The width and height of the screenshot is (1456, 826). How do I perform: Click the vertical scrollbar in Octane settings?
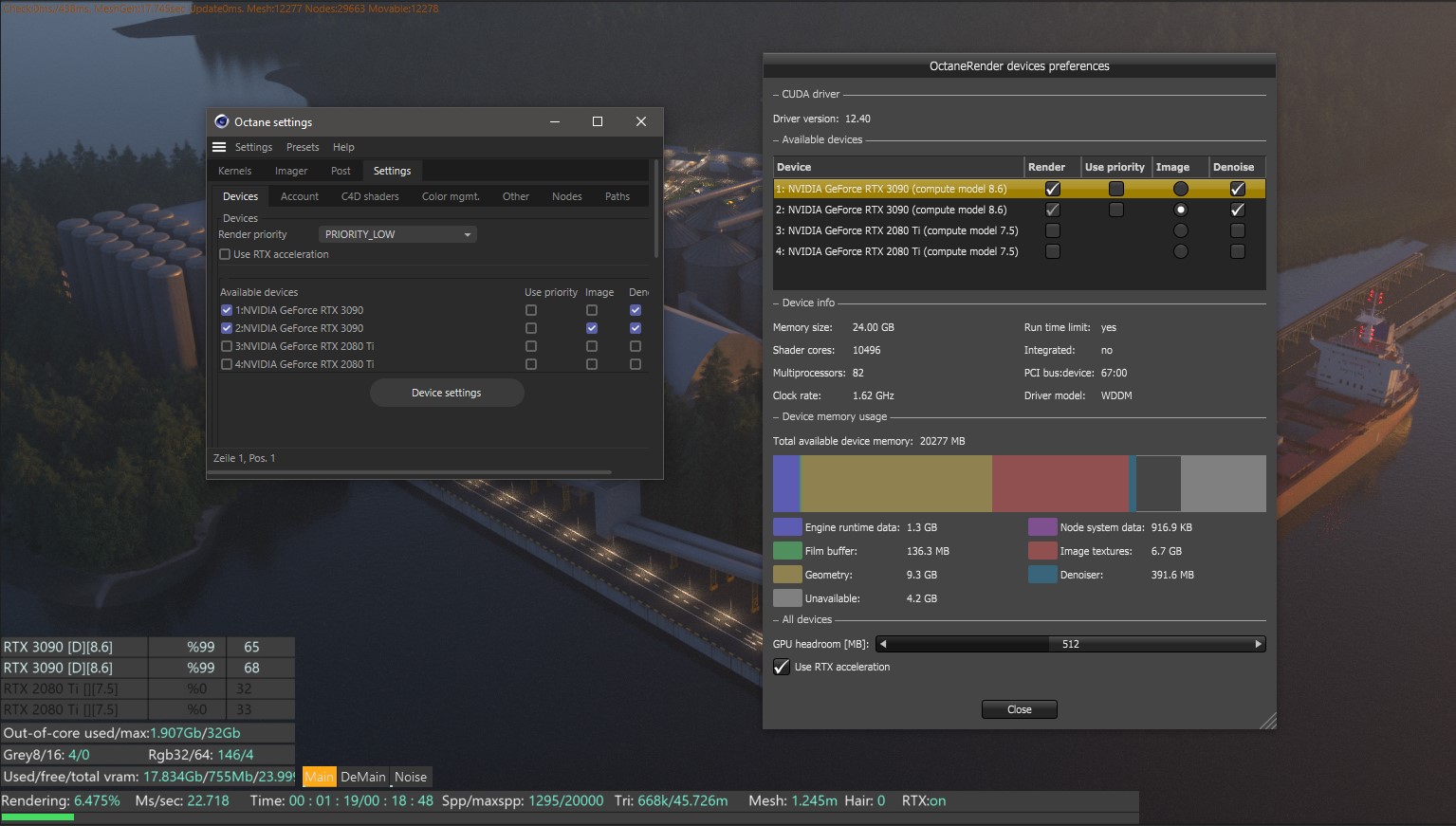[x=655, y=209]
